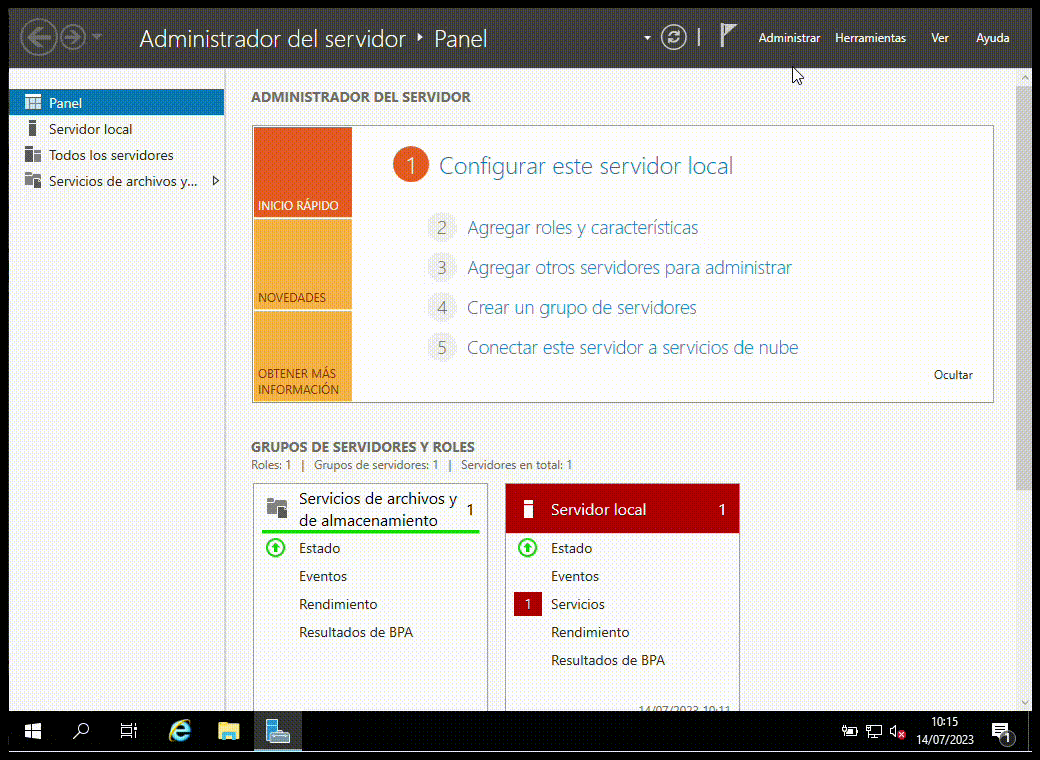Screen dimensions: 1040x760
Task: Open Servicios in the Servidor local tile
Action: coord(578,603)
